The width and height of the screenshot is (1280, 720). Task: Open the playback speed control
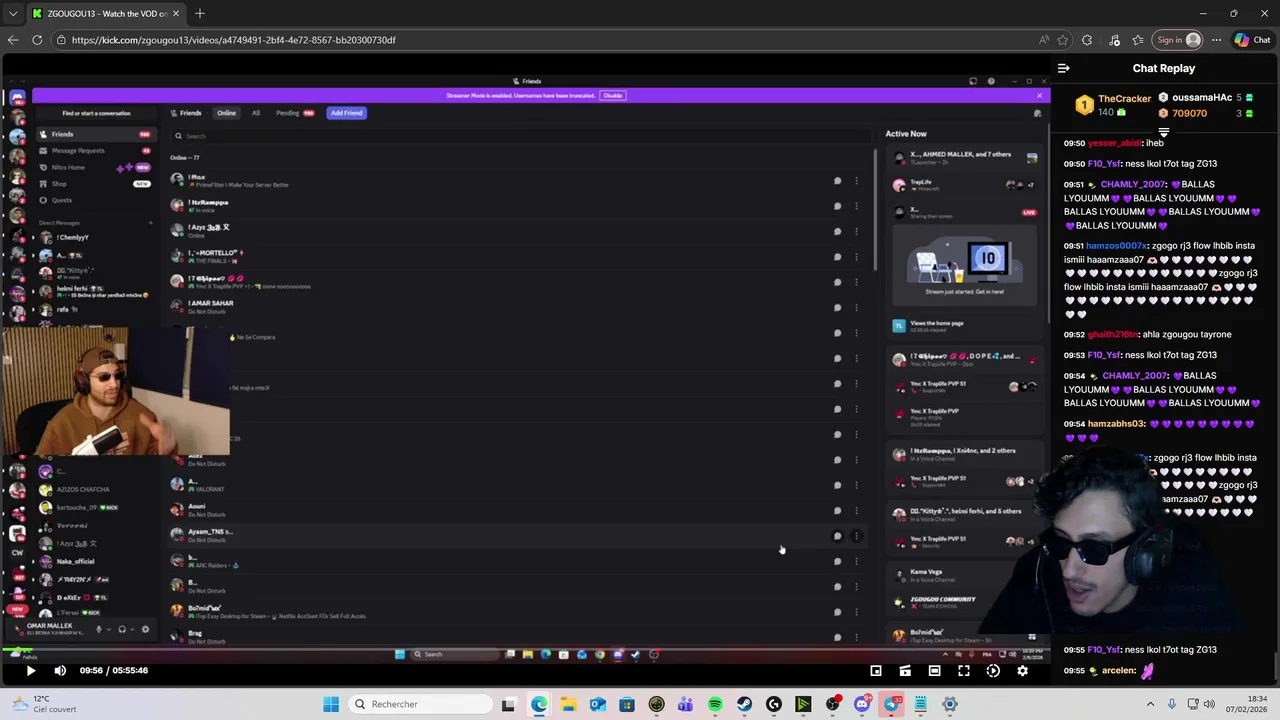click(993, 671)
